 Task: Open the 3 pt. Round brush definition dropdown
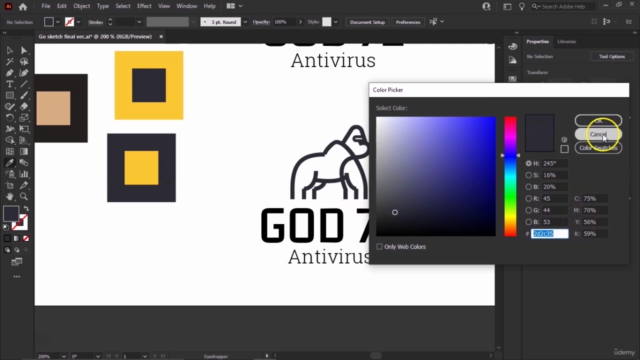pyautogui.click(x=245, y=22)
